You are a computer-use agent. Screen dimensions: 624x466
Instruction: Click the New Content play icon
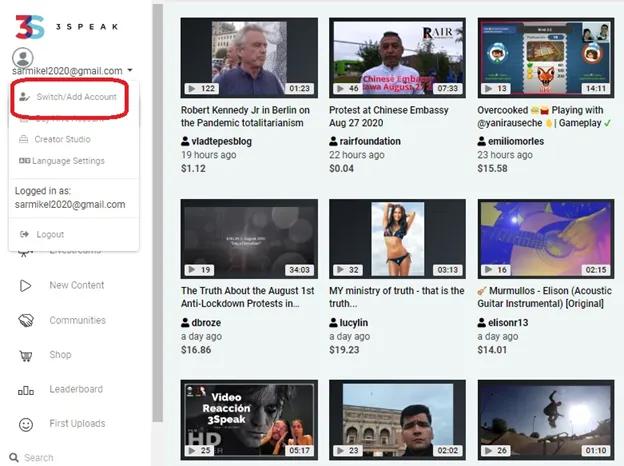pyautogui.click(x=25, y=286)
